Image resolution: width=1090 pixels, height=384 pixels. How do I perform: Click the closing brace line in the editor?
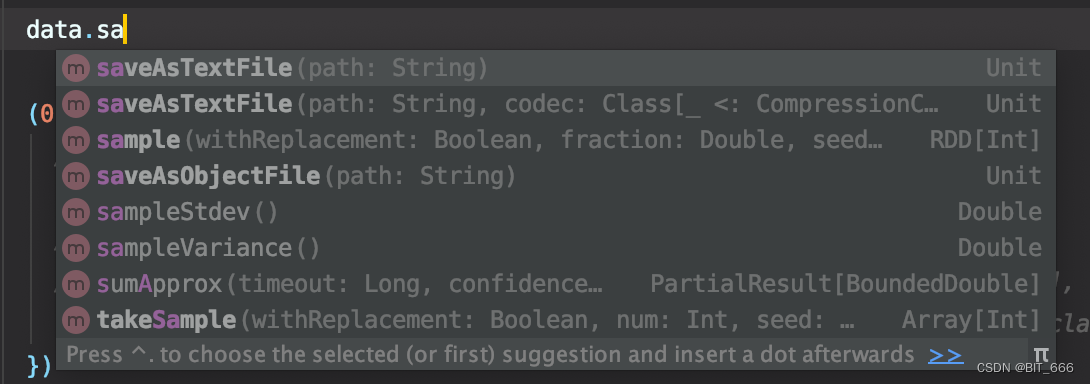coord(39,365)
